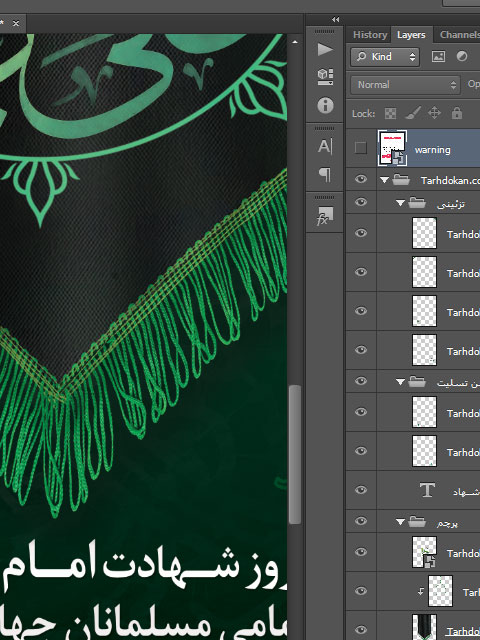Viewport: 480px width, 640px height.
Task: Select the شهاد text layer name
Action: tap(465, 492)
